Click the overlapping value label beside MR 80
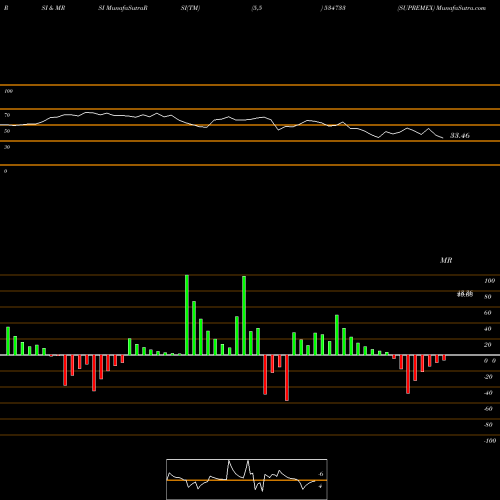This screenshot has width=500, height=500. [465, 294]
